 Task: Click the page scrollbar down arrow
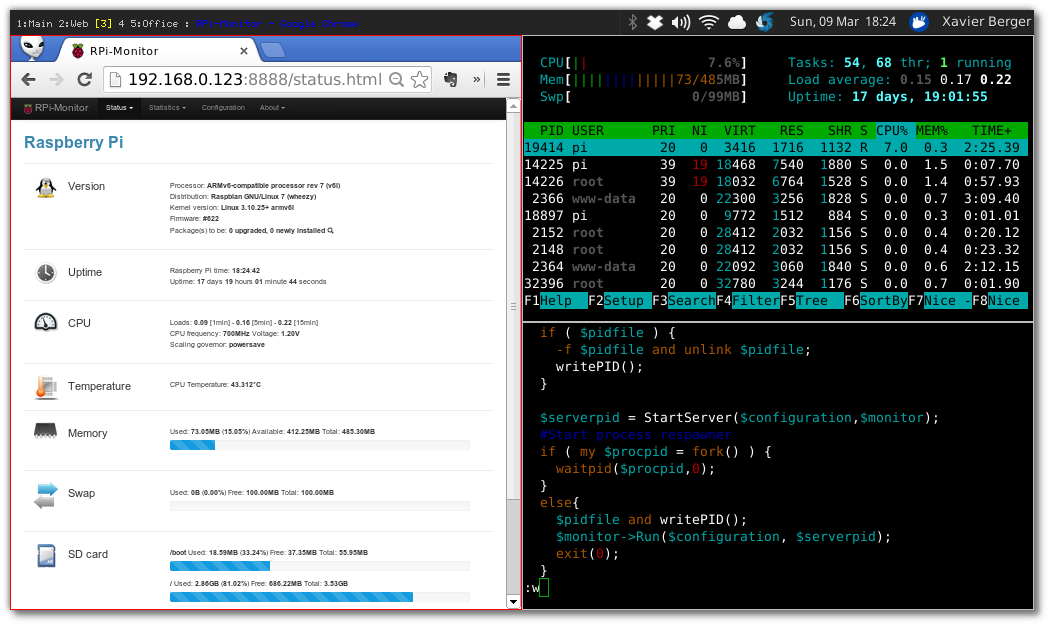pos(514,602)
